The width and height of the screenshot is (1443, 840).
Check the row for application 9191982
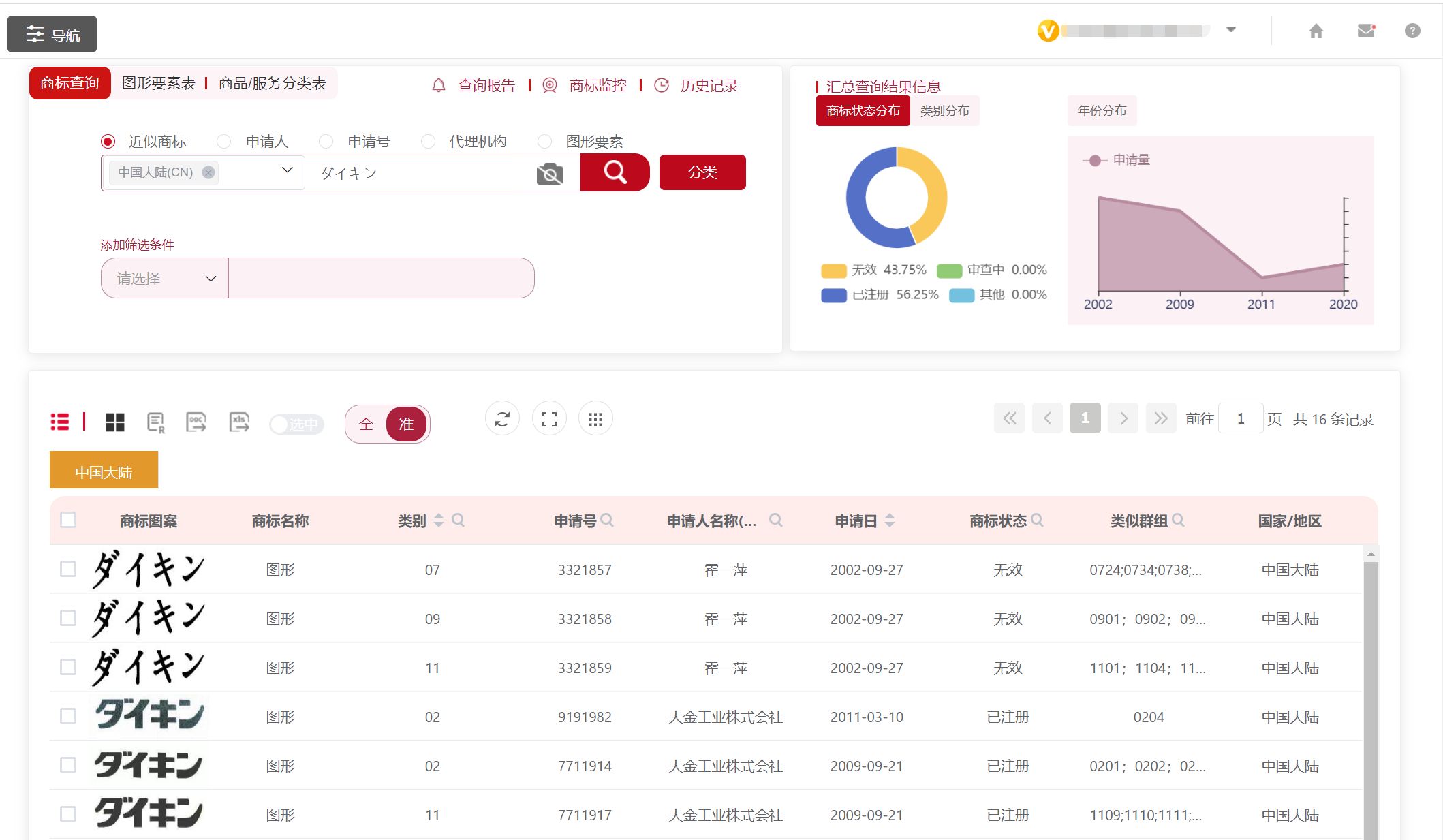pos(68,716)
